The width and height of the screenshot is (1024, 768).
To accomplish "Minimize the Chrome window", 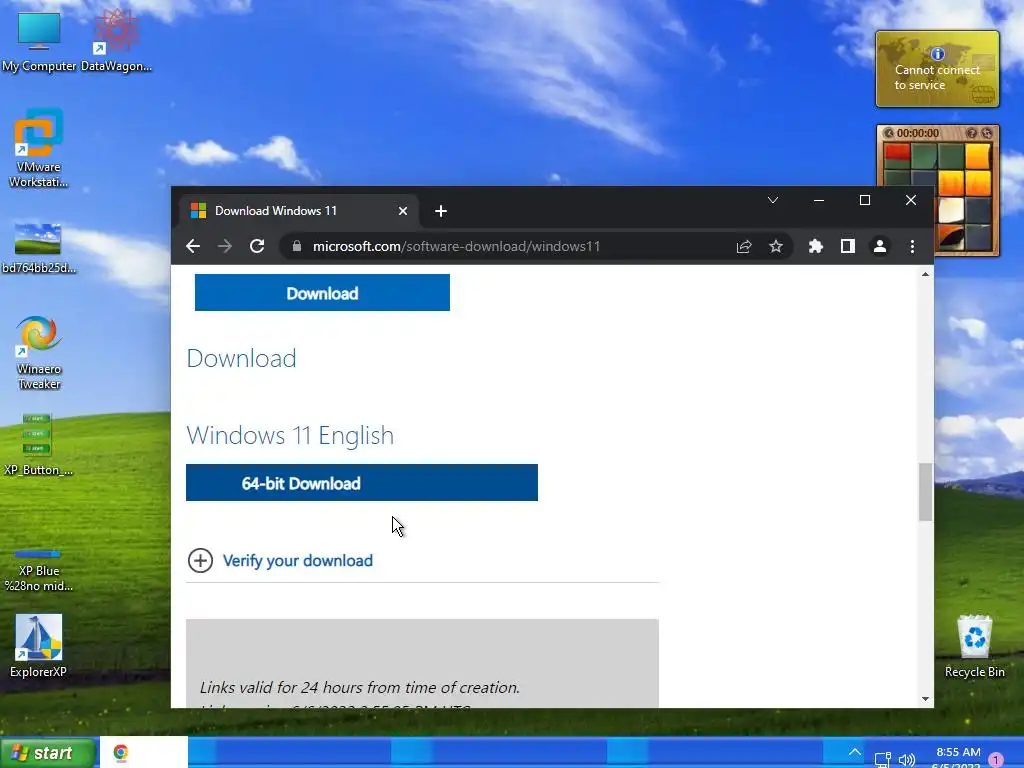I will point(819,200).
